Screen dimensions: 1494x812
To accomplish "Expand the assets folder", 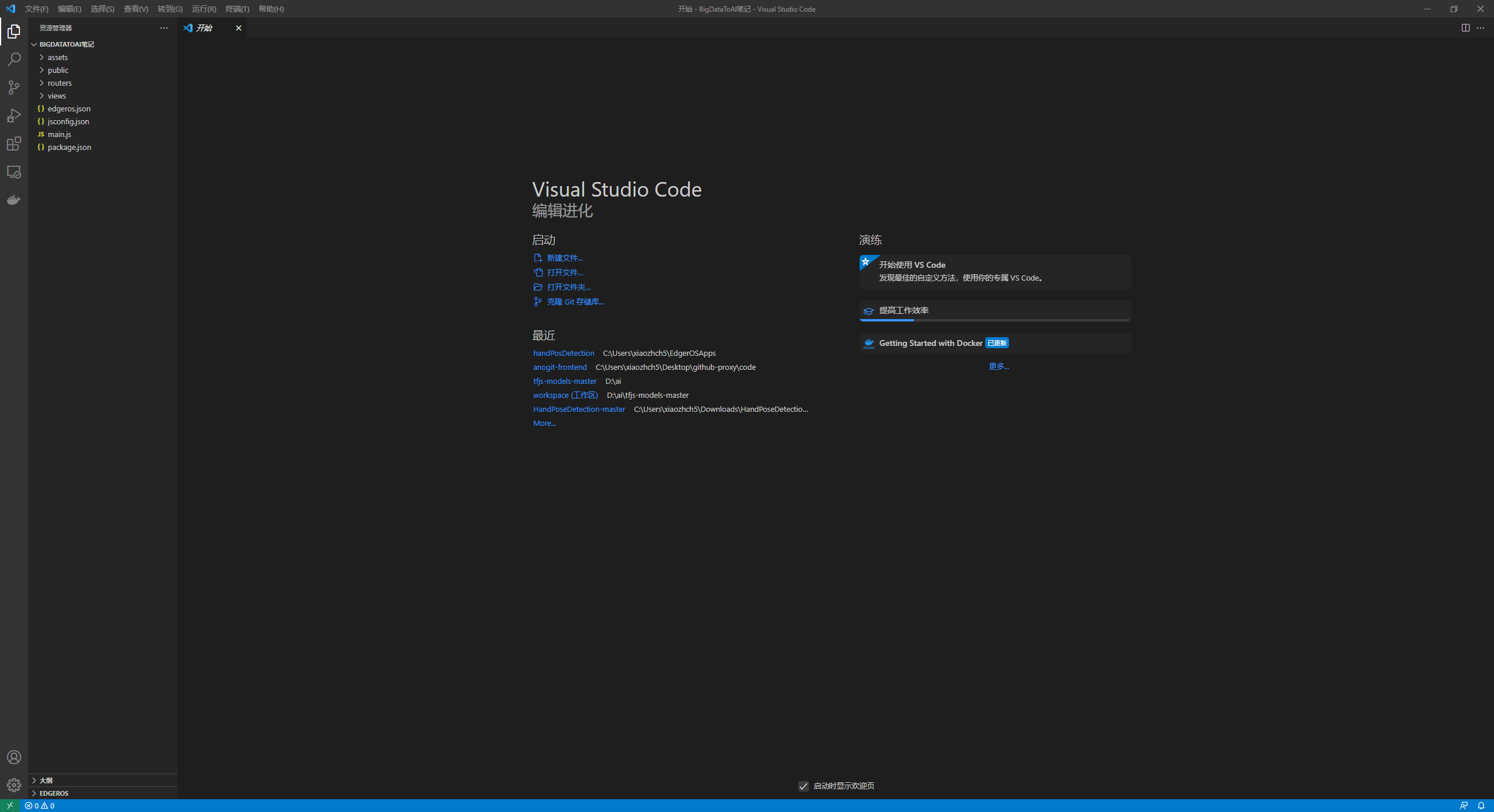I will [x=41, y=57].
